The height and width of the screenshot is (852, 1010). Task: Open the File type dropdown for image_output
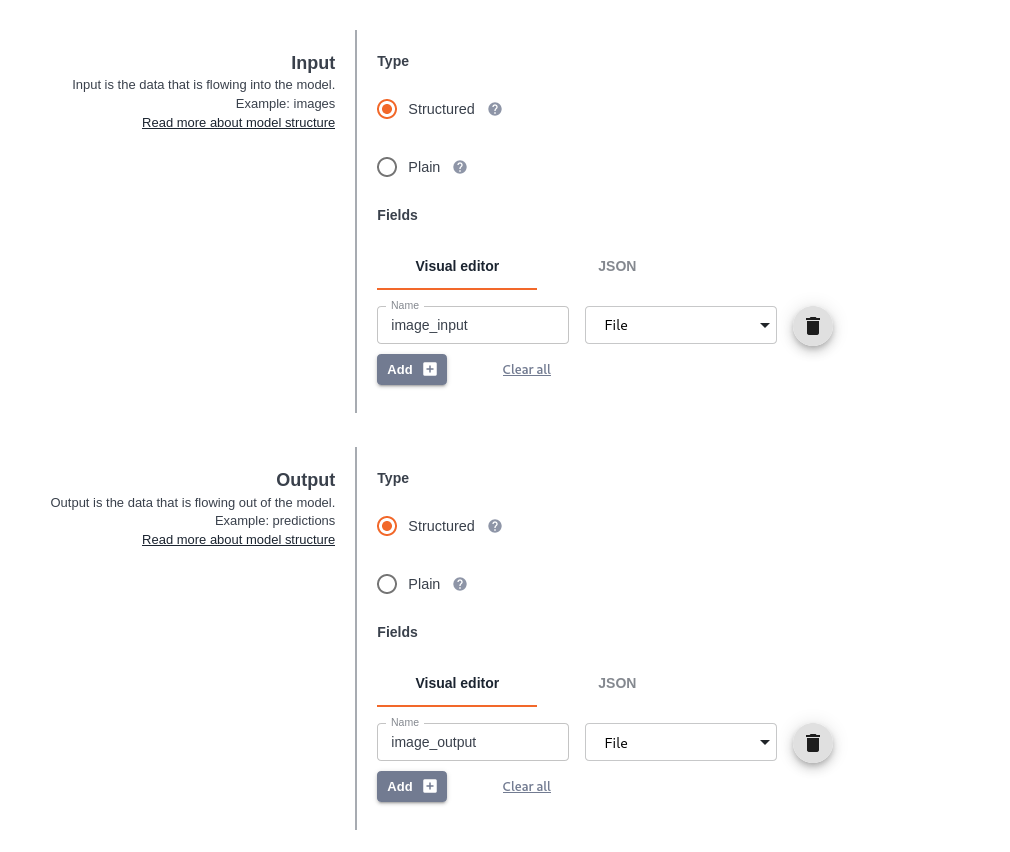click(681, 742)
